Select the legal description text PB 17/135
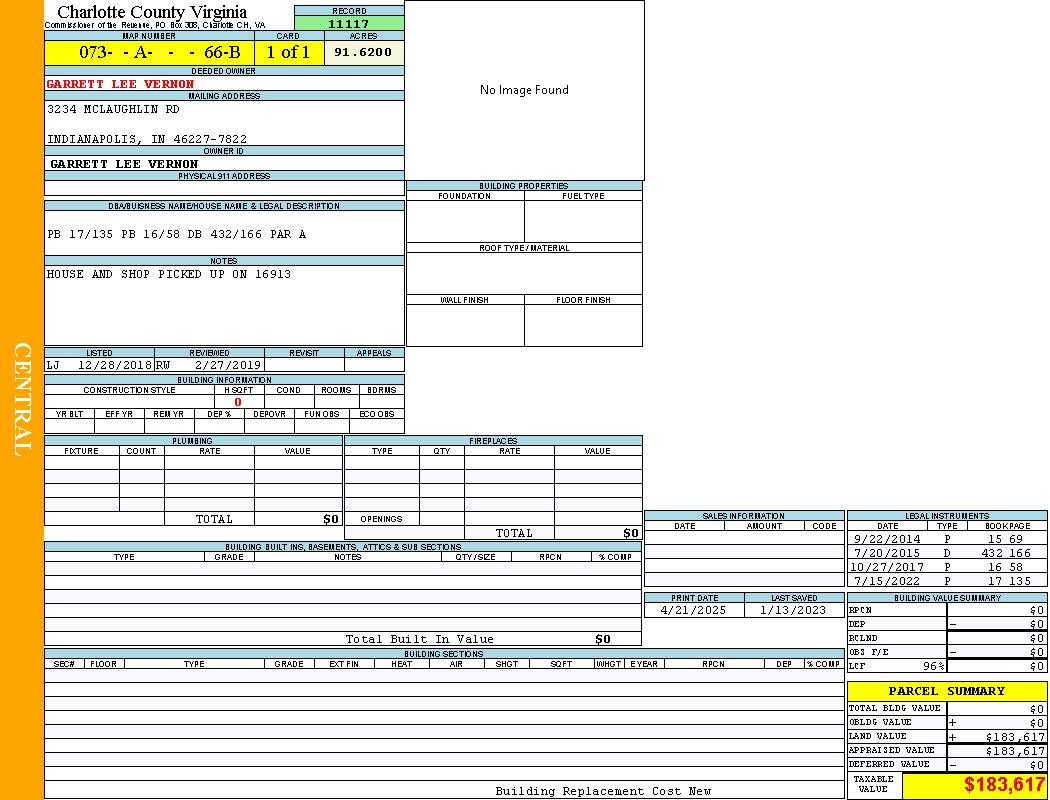This screenshot has width=1050, height=800. (176, 234)
